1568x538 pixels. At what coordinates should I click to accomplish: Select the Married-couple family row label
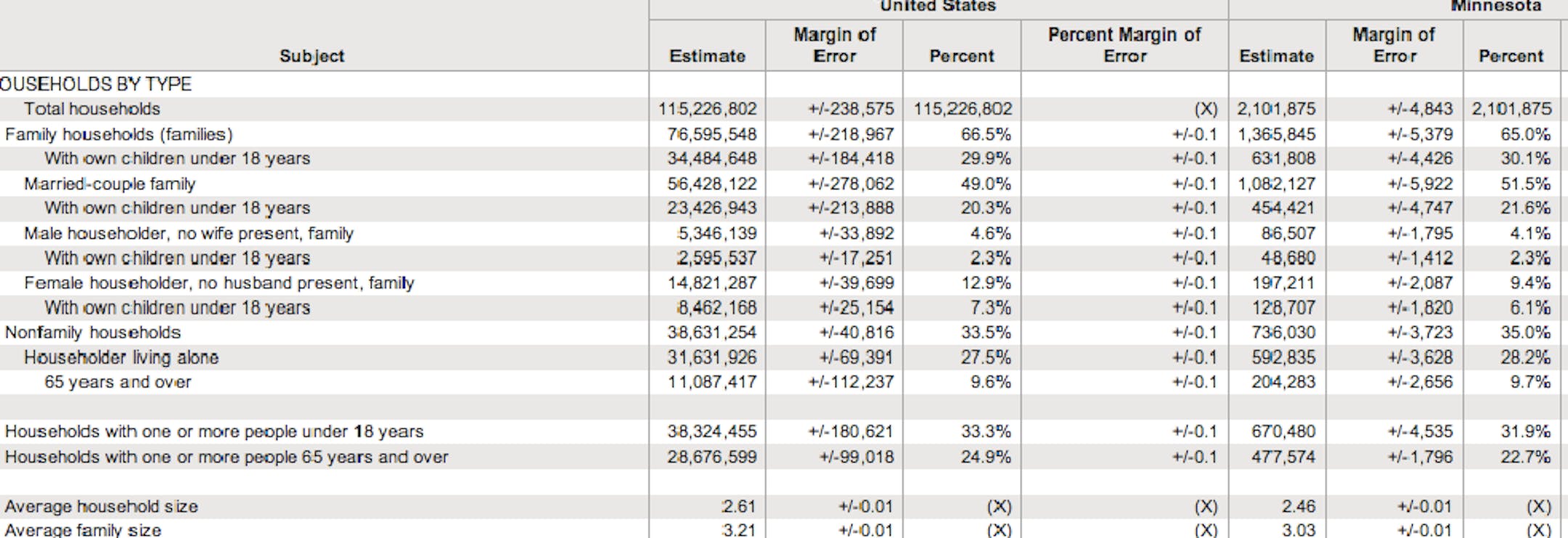[x=110, y=184]
